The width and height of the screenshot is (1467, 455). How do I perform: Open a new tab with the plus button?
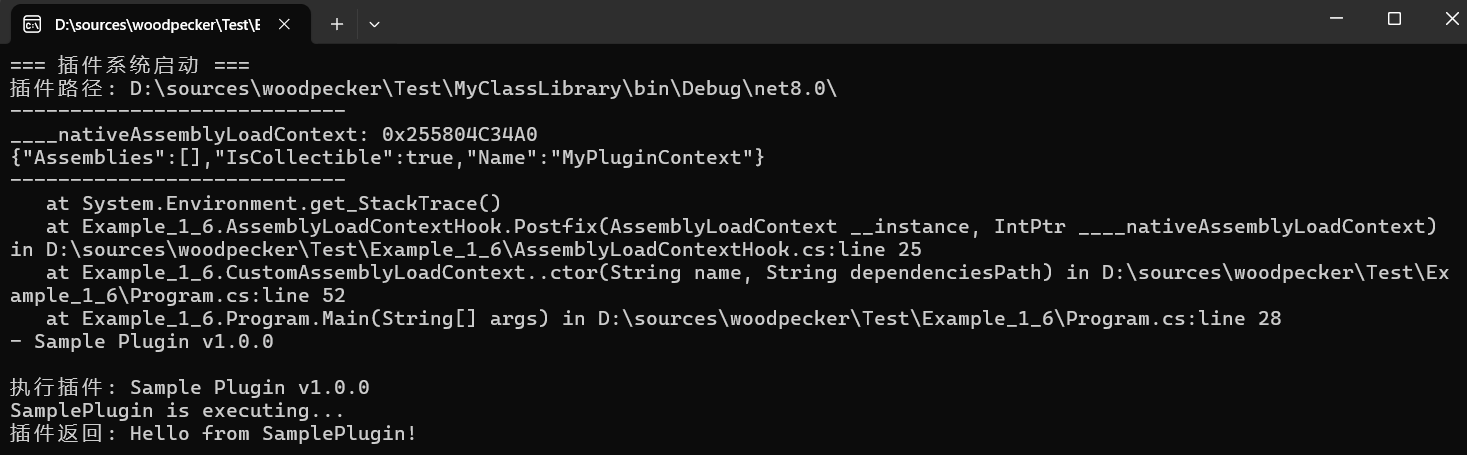(337, 24)
